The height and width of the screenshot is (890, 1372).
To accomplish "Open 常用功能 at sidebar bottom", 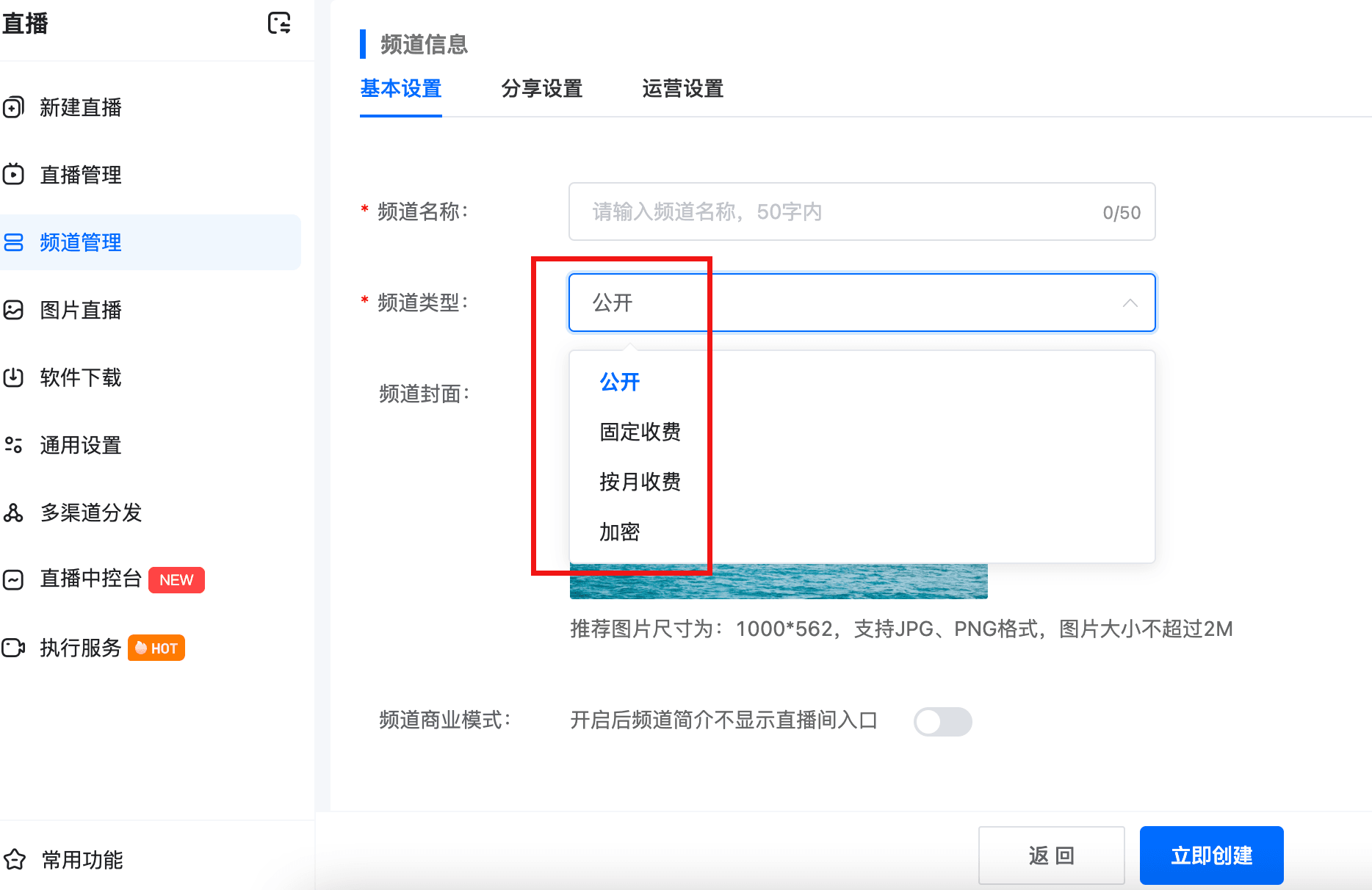I will [x=82, y=859].
